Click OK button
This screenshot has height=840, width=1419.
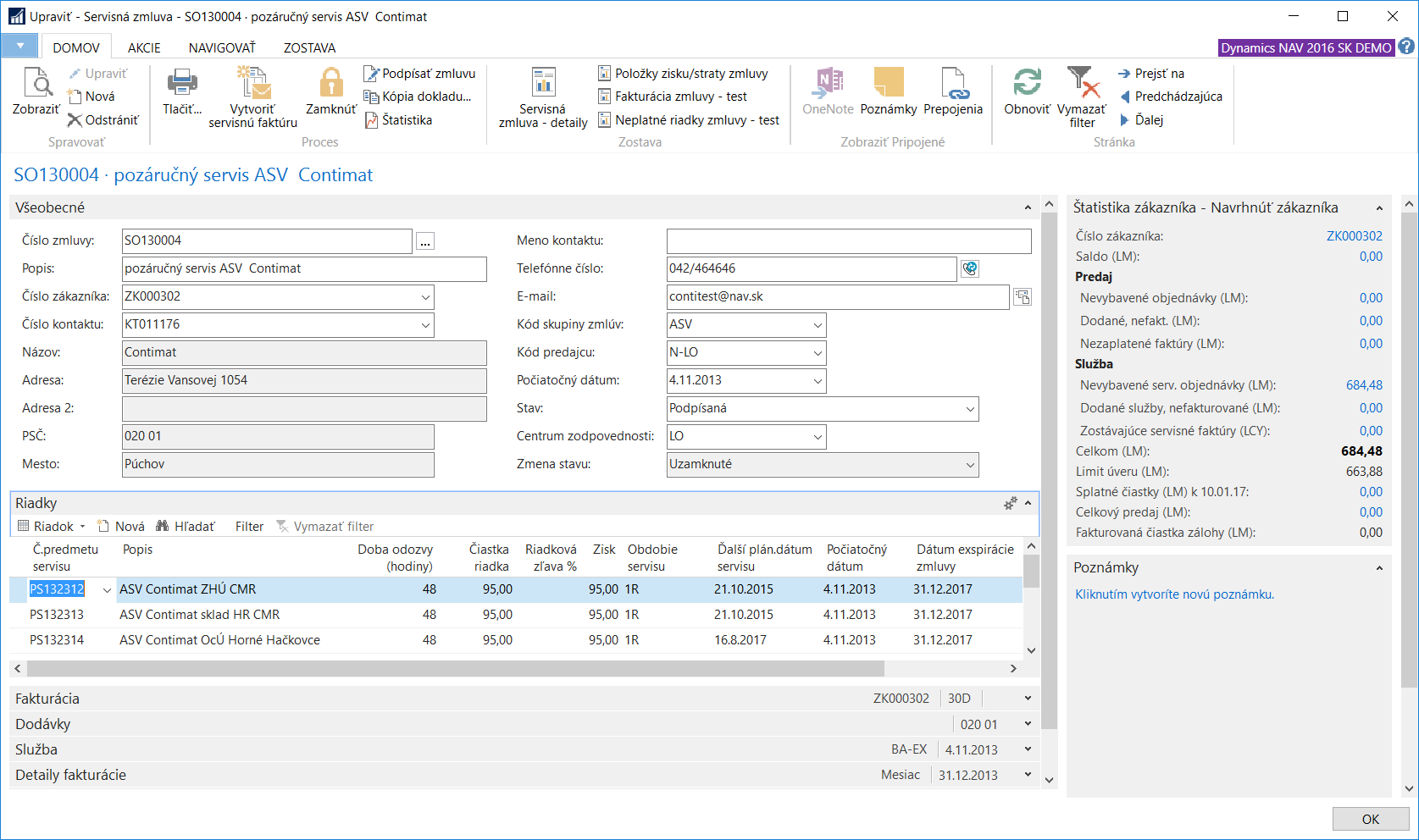(x=1371, y=819)
